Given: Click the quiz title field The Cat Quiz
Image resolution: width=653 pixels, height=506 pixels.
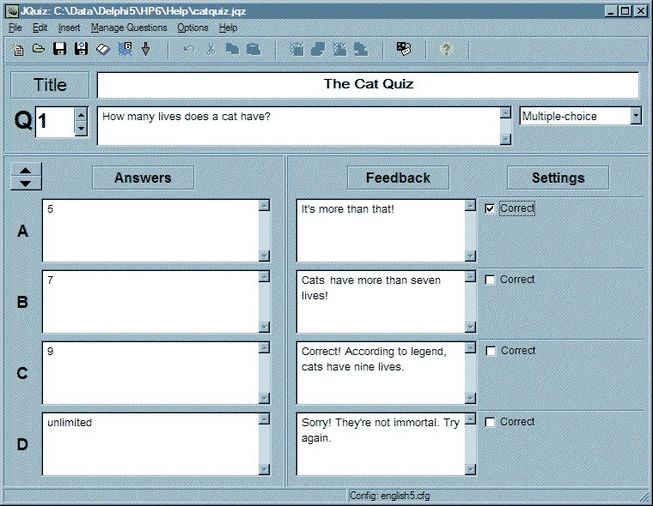Looking at the screenshot, I should pyautogui.click(x=368, y=85).
